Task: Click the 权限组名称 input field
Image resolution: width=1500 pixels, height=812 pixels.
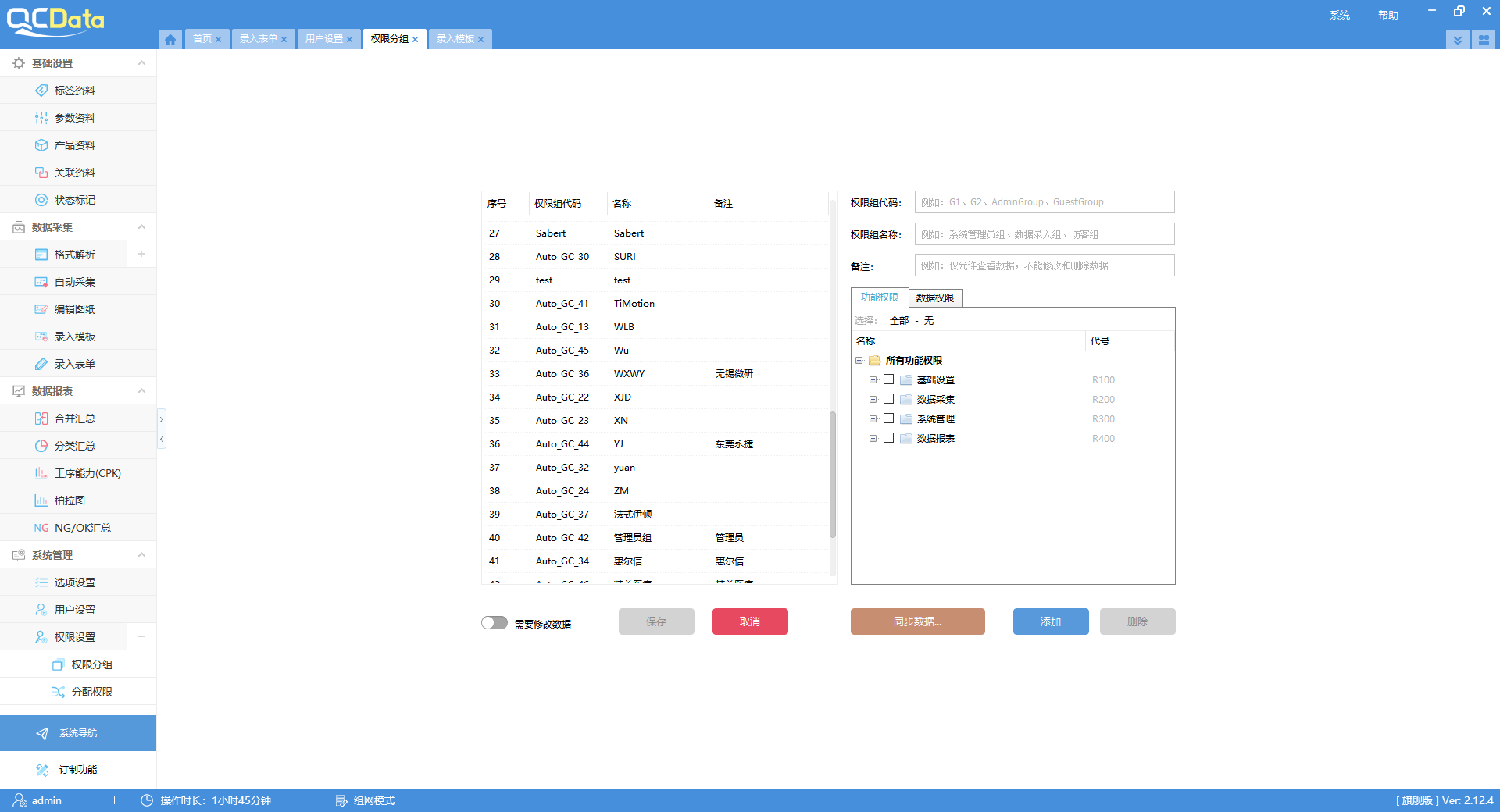Action: [x=1043, y=233]
